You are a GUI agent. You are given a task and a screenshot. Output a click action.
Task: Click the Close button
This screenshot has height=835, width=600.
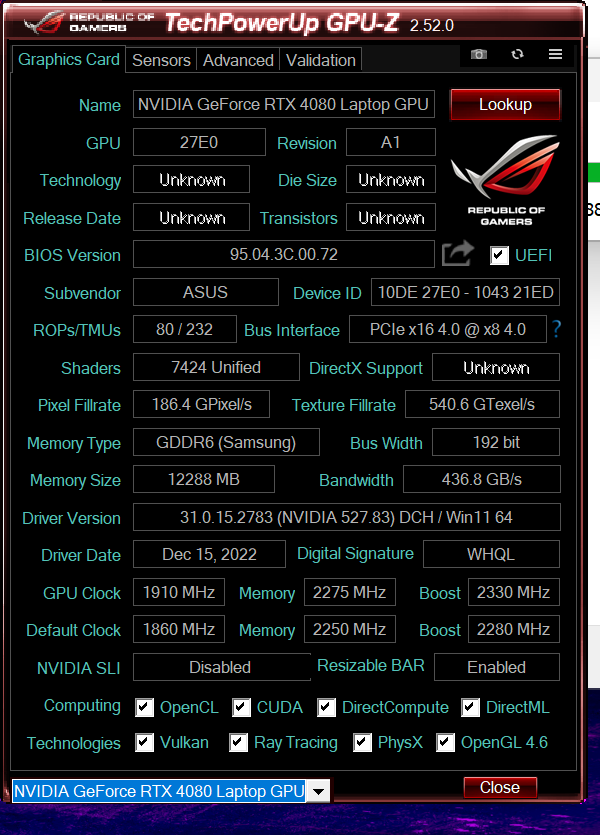pyautogui.click(x=500, y=788)
